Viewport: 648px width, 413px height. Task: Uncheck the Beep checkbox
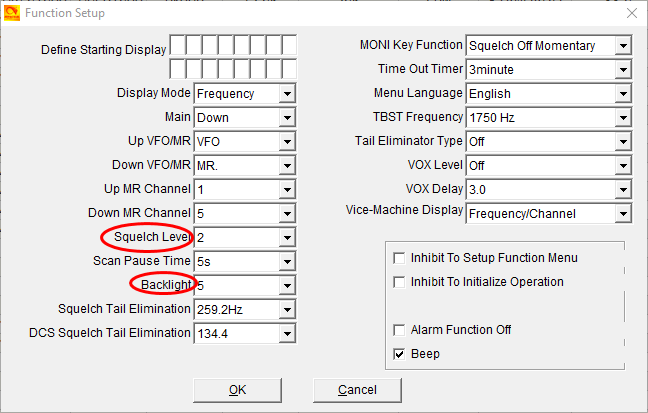(x=401, y=354)
